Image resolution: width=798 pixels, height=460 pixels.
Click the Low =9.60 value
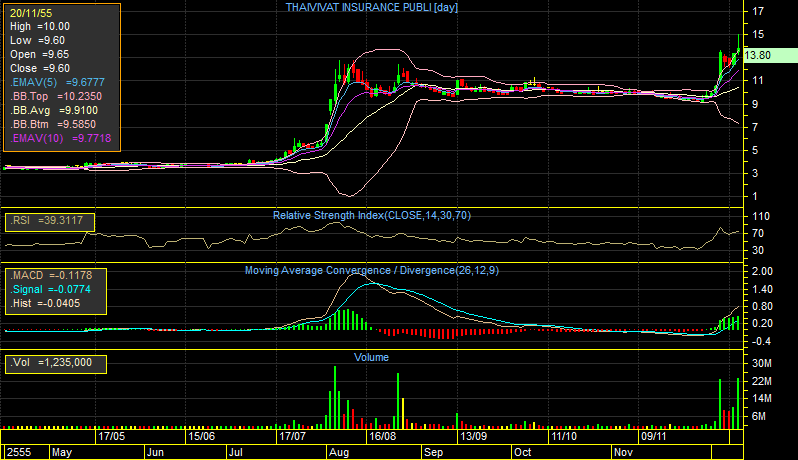[x=37, y=40]
